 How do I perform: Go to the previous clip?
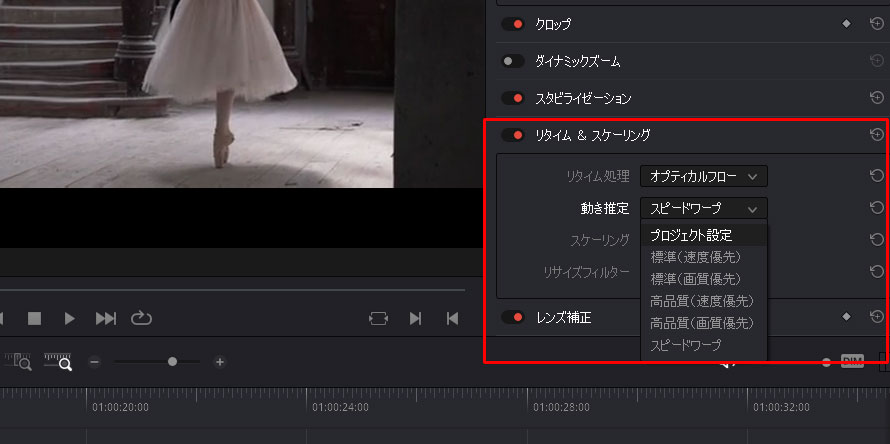pos(452,319)
